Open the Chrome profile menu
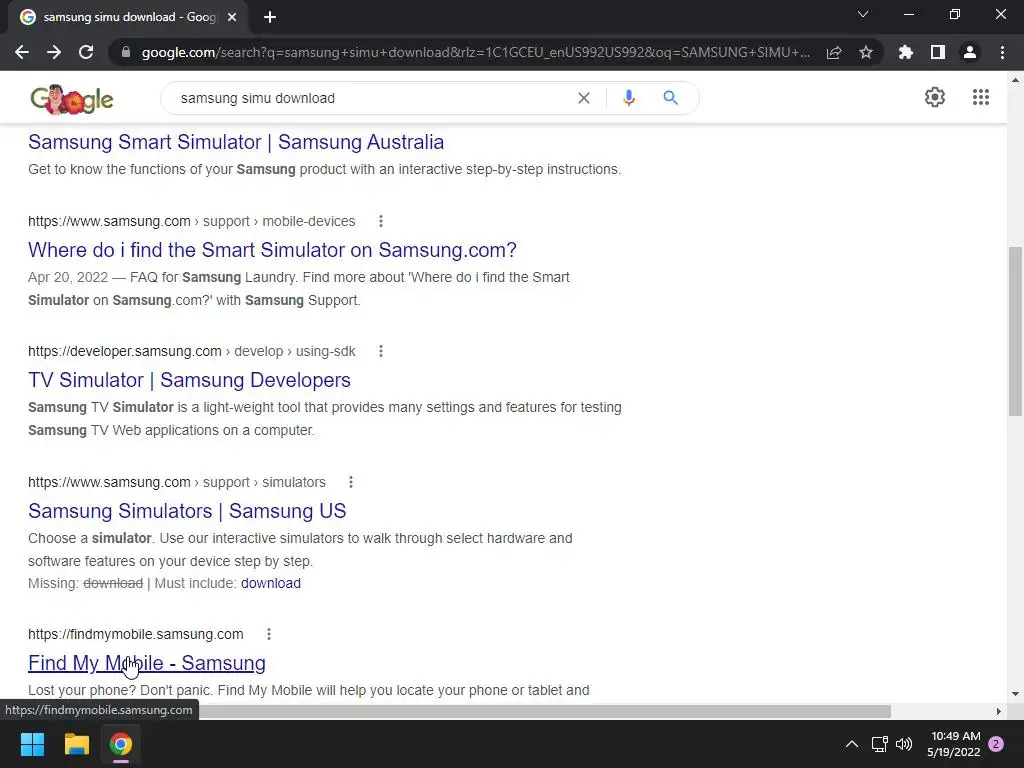Image resolution: width=1024 pixels, height=768 pixels. point(970,52)
